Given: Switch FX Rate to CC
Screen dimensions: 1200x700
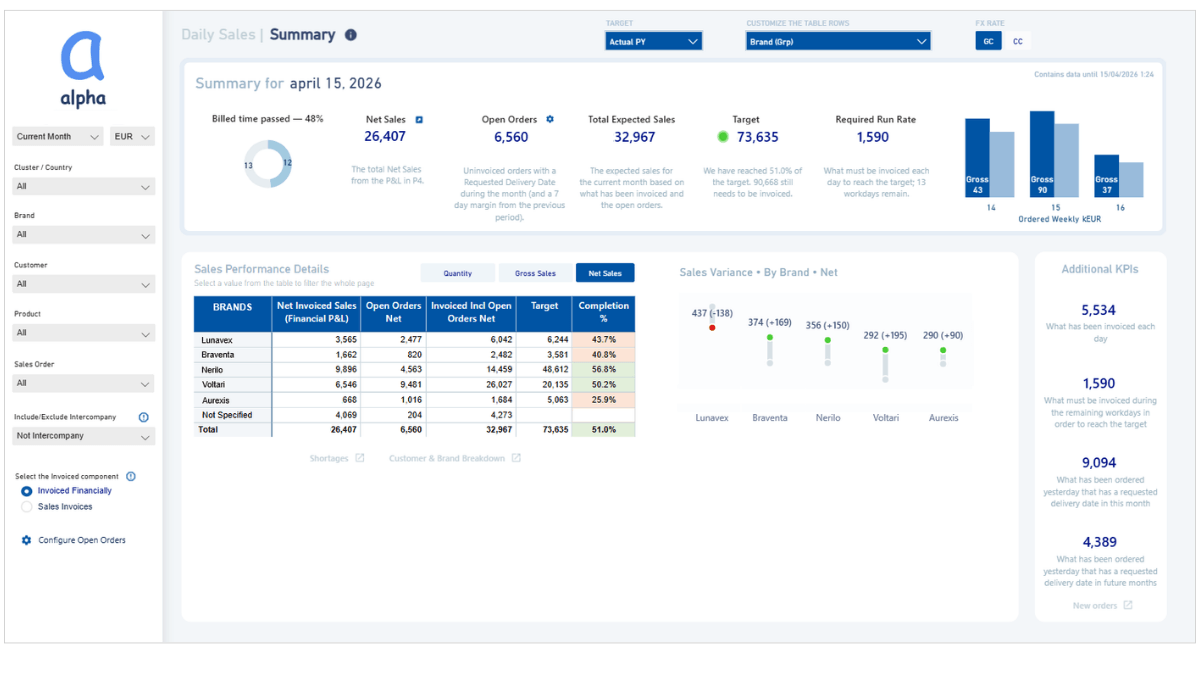Looking at the screenshot, I should pyautogui.click(x=1017, y=40).
